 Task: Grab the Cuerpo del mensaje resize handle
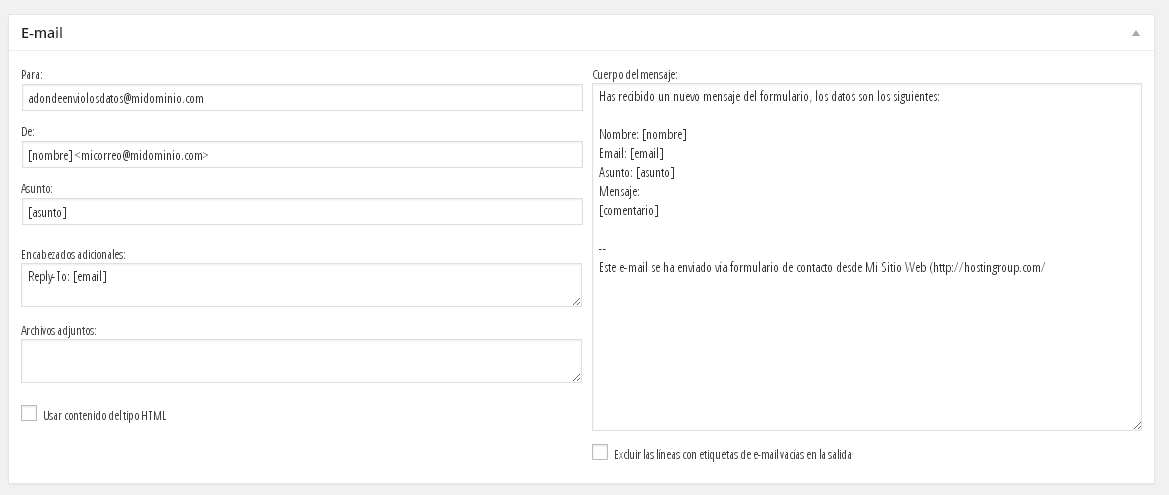click(x=1136, y=425)
